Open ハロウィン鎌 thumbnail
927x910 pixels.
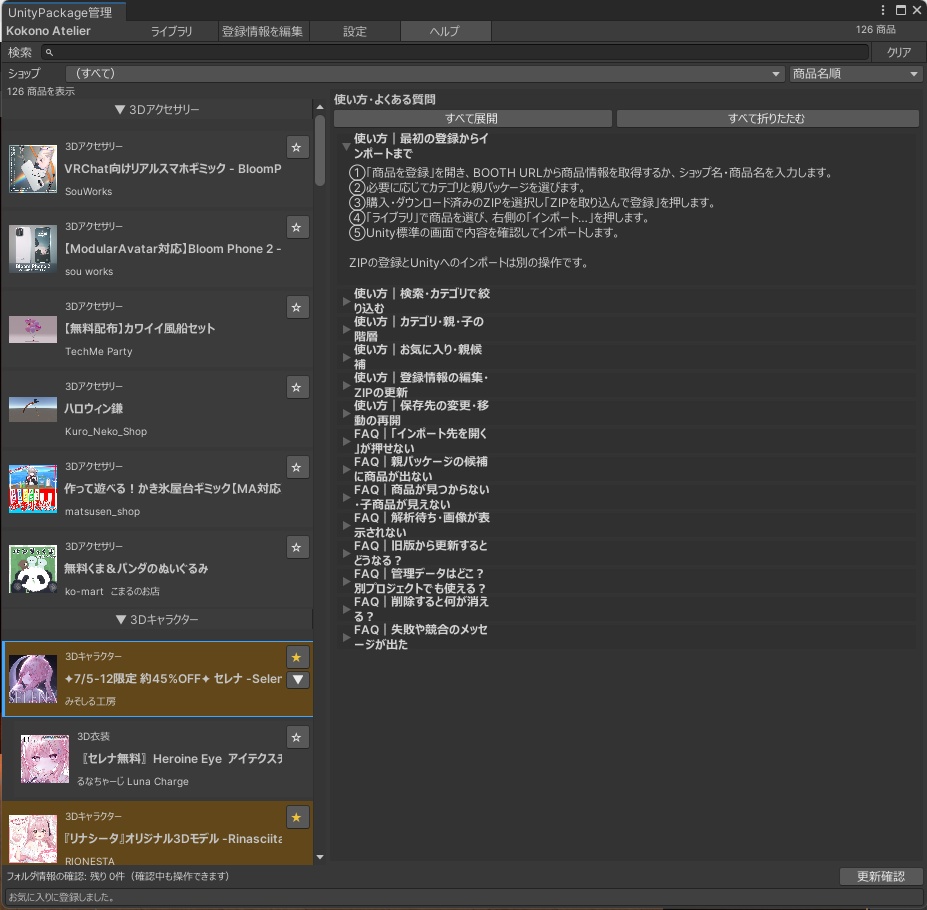pos(33,409)
